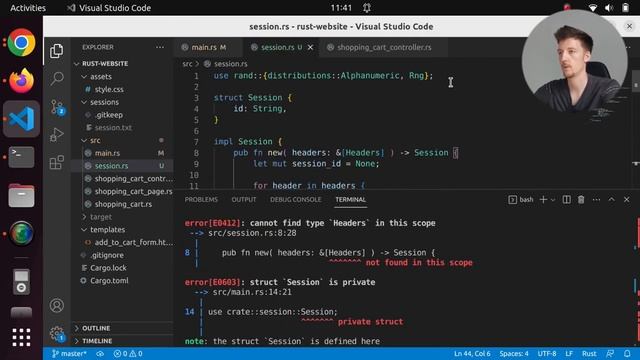Change encoding via UTF-8 status entry
This screenshot has width=640, height=360.
tap(547, 353)
